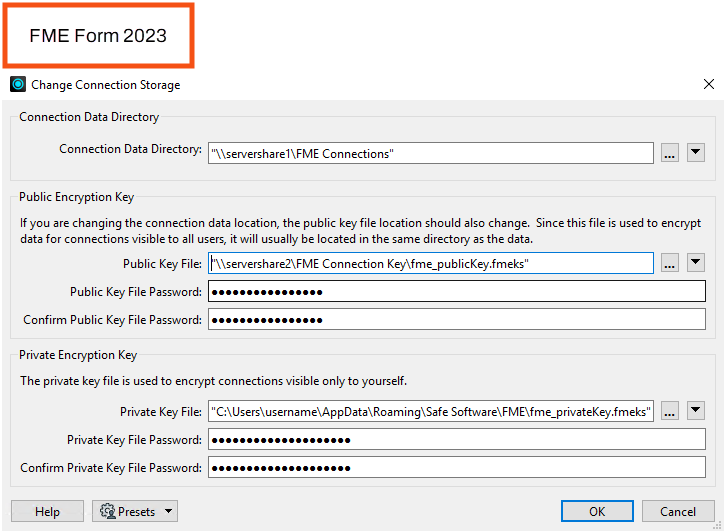Viewport: 724px width, 531px height.
Task: Close the Change Connection Storage dialog
Action: tap(709, 85)
